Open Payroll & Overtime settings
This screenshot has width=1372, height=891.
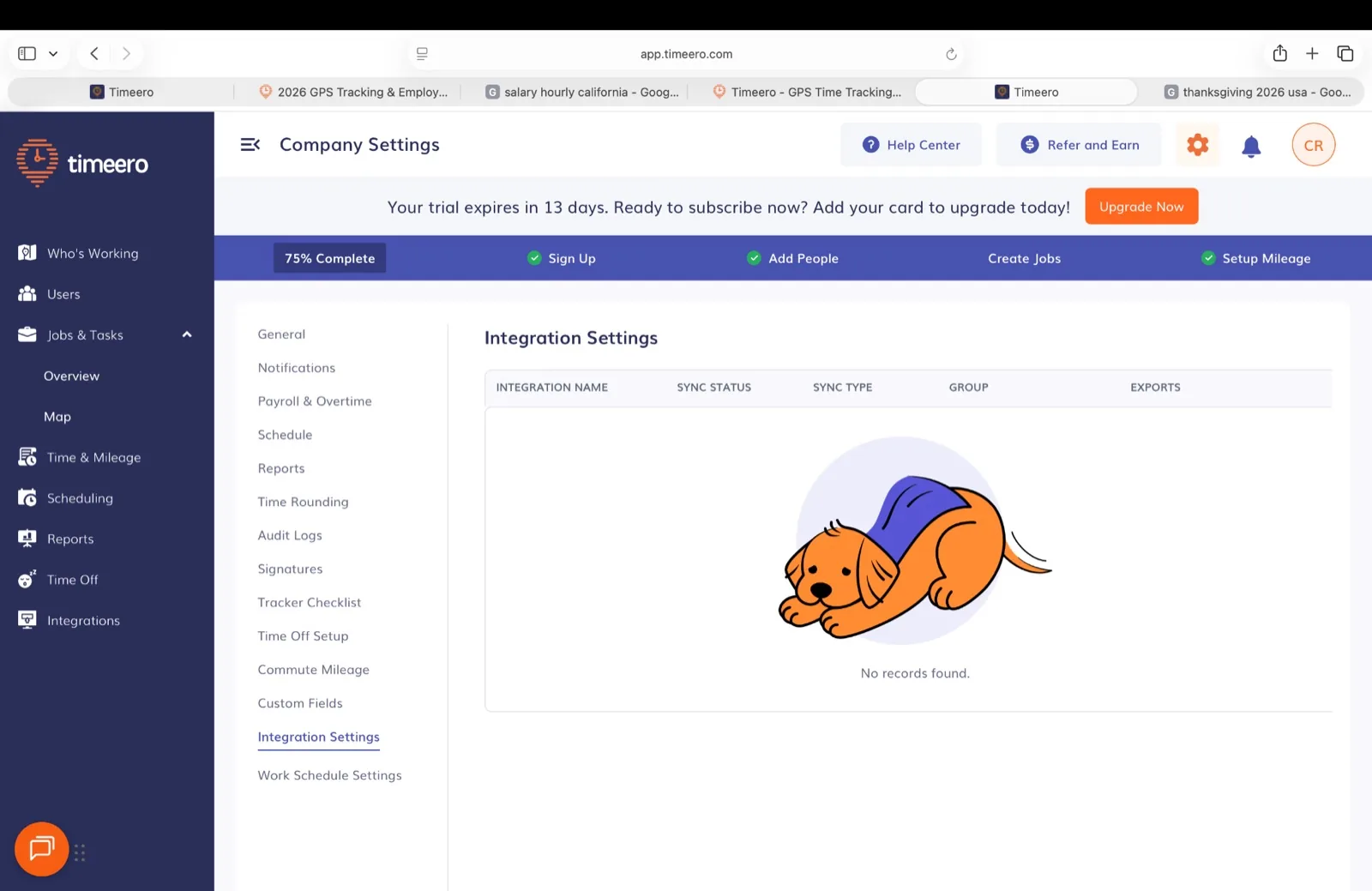point(315,401)
